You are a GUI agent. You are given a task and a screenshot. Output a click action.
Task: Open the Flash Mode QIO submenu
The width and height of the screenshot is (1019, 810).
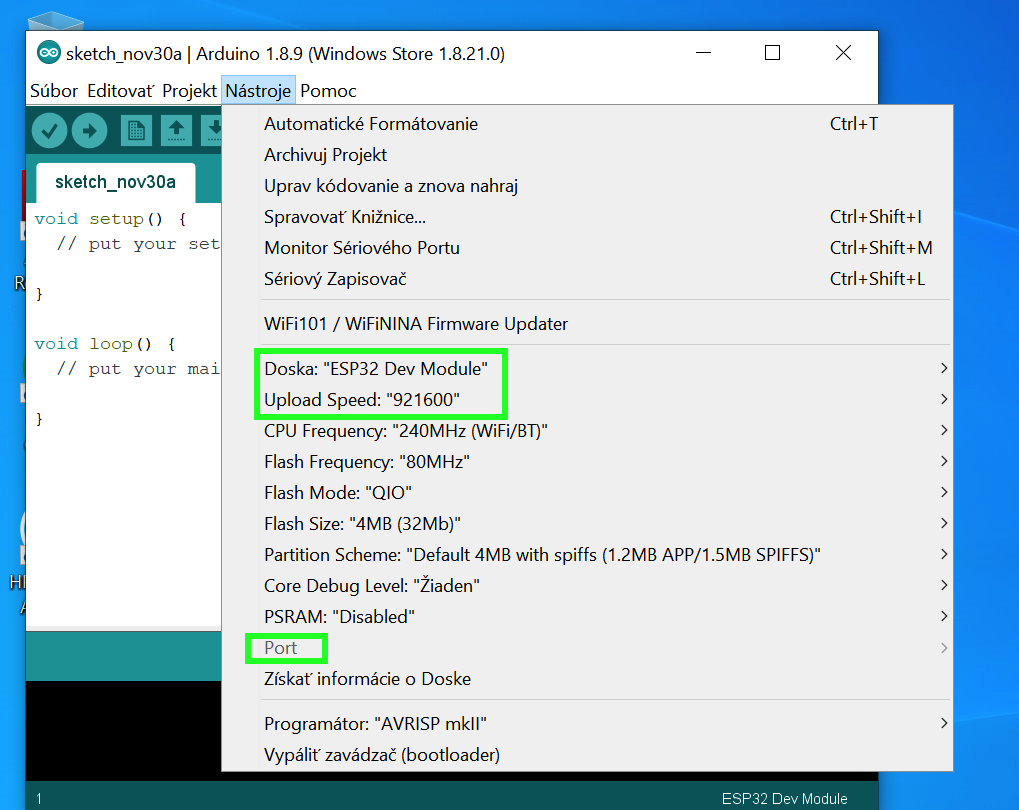pos(337,493)
